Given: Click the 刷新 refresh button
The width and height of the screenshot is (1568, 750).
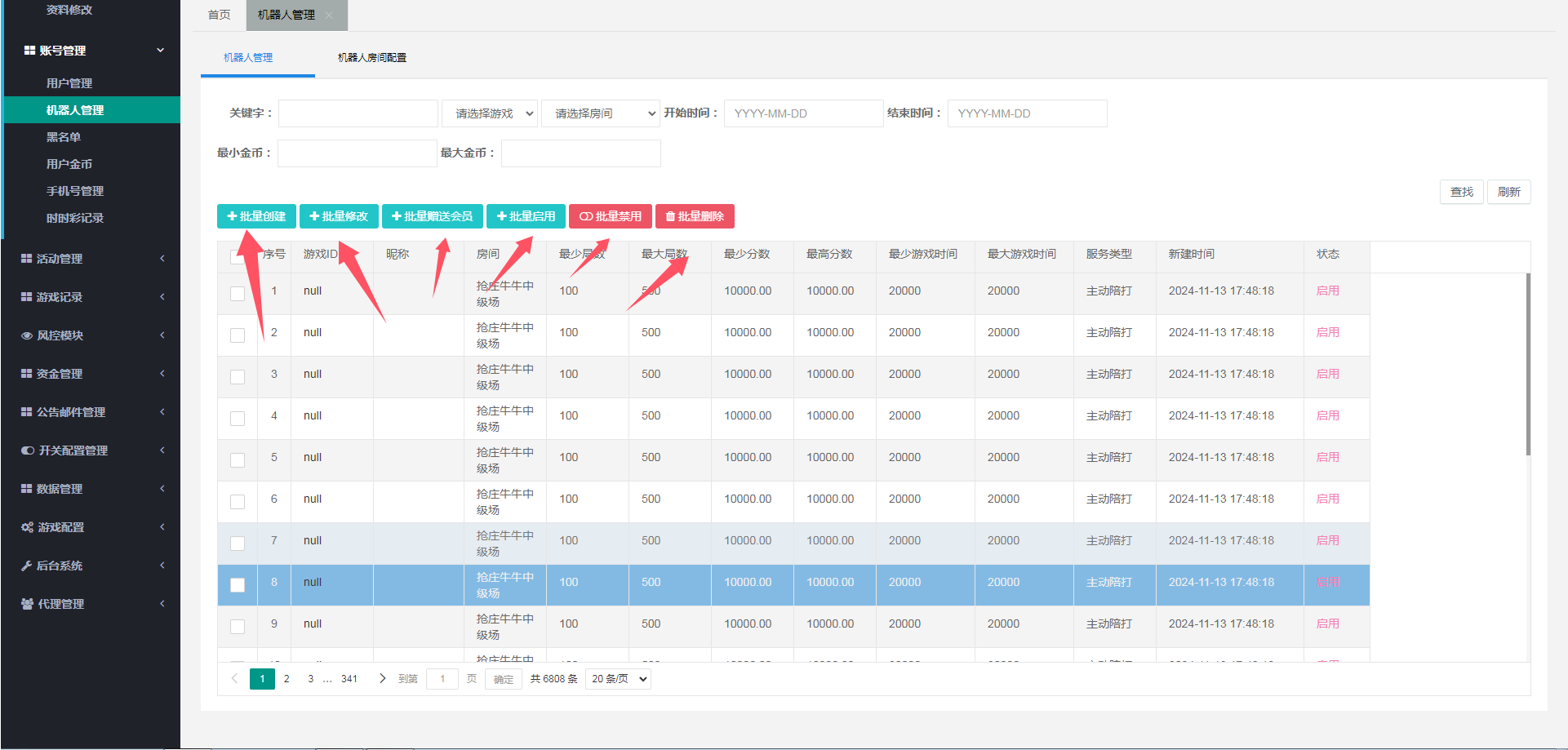Looking at the screenshot, I should [x=1508, y=192].
